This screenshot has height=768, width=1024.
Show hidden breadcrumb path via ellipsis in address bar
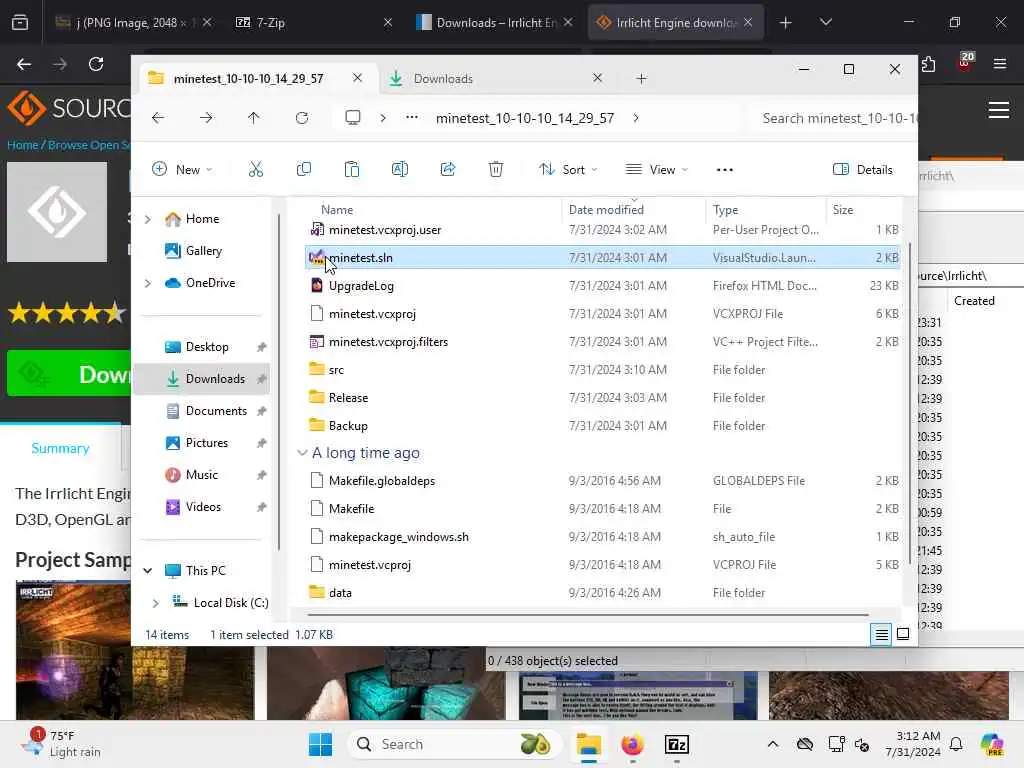411,118
